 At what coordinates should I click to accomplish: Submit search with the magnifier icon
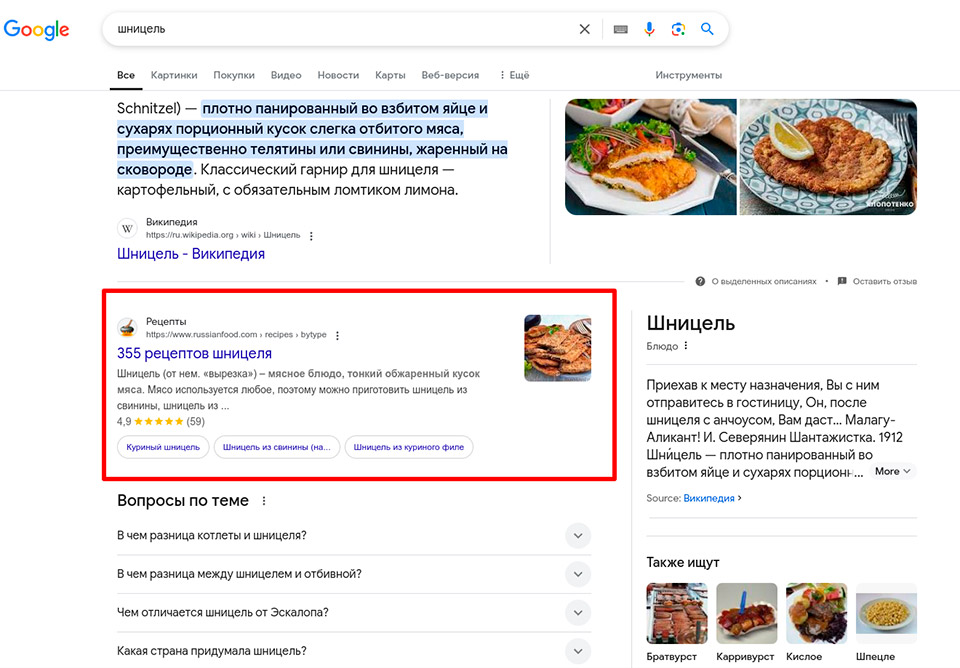[x=707, y=29]
